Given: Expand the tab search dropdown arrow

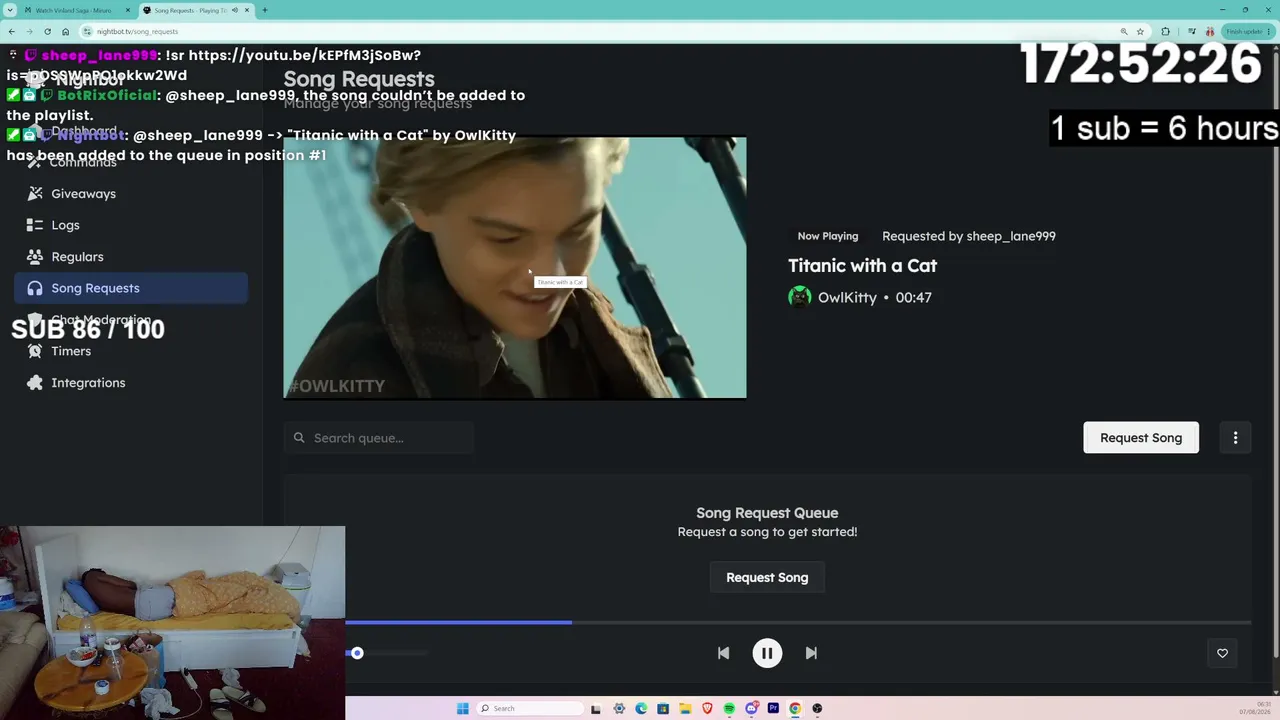Looking at the screenshot, I should pyautogui.click(x=11, y=10).
